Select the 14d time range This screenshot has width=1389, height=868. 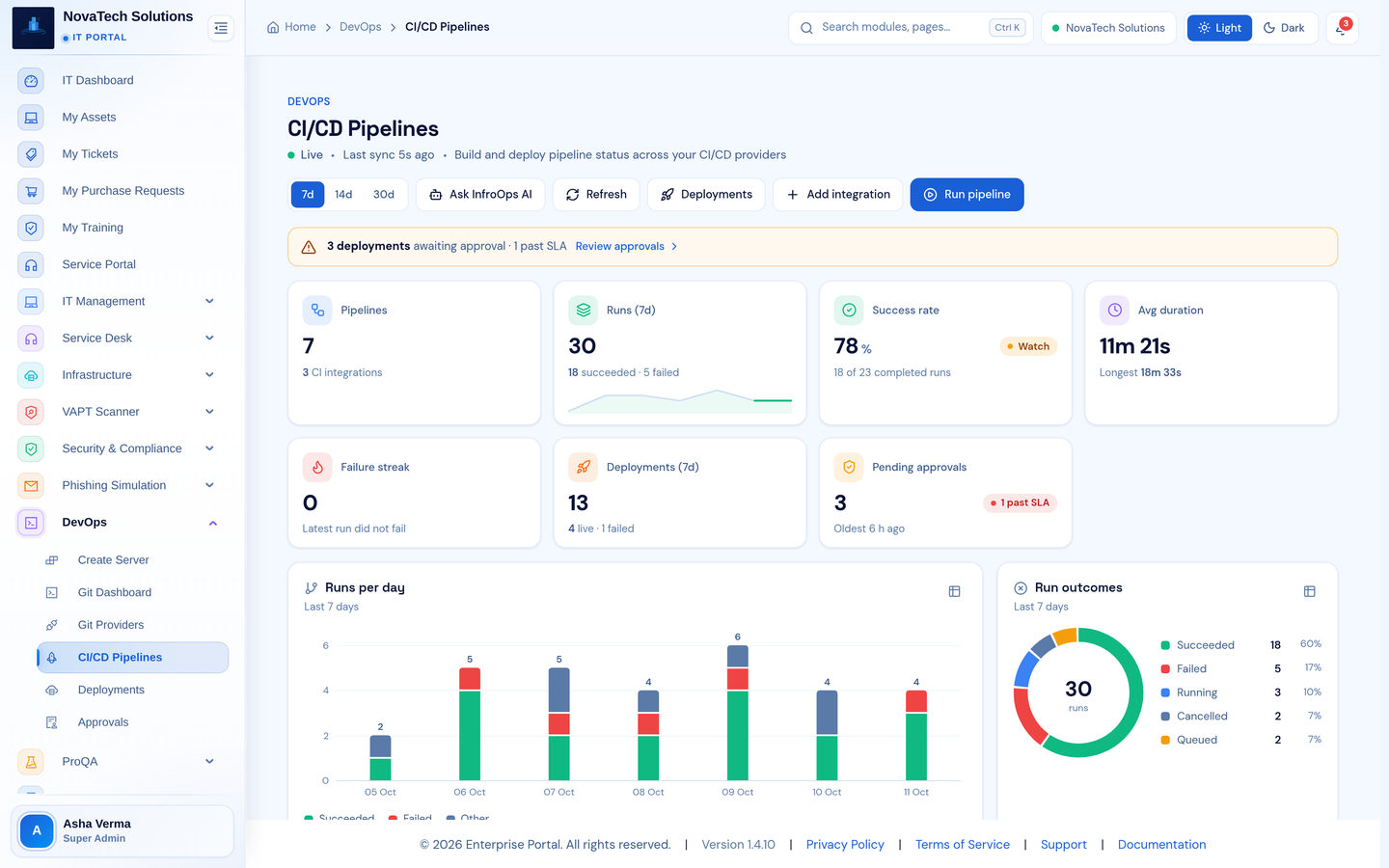coord(343,195)
